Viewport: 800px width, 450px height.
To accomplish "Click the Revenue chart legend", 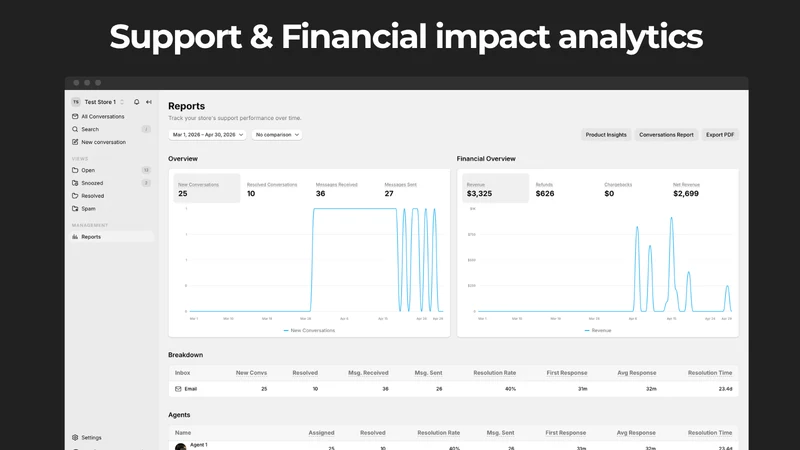I will tap(597, 331).
